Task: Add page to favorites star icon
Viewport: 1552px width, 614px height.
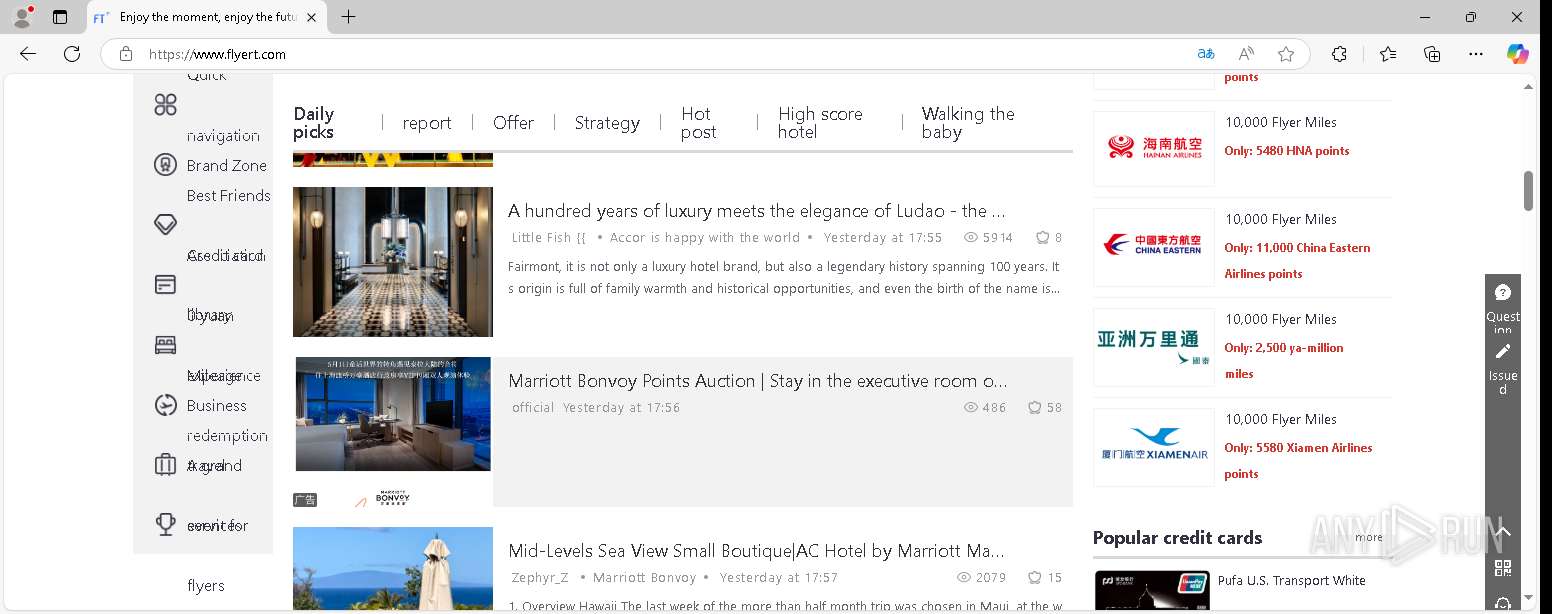Action: coord(1286,54)
